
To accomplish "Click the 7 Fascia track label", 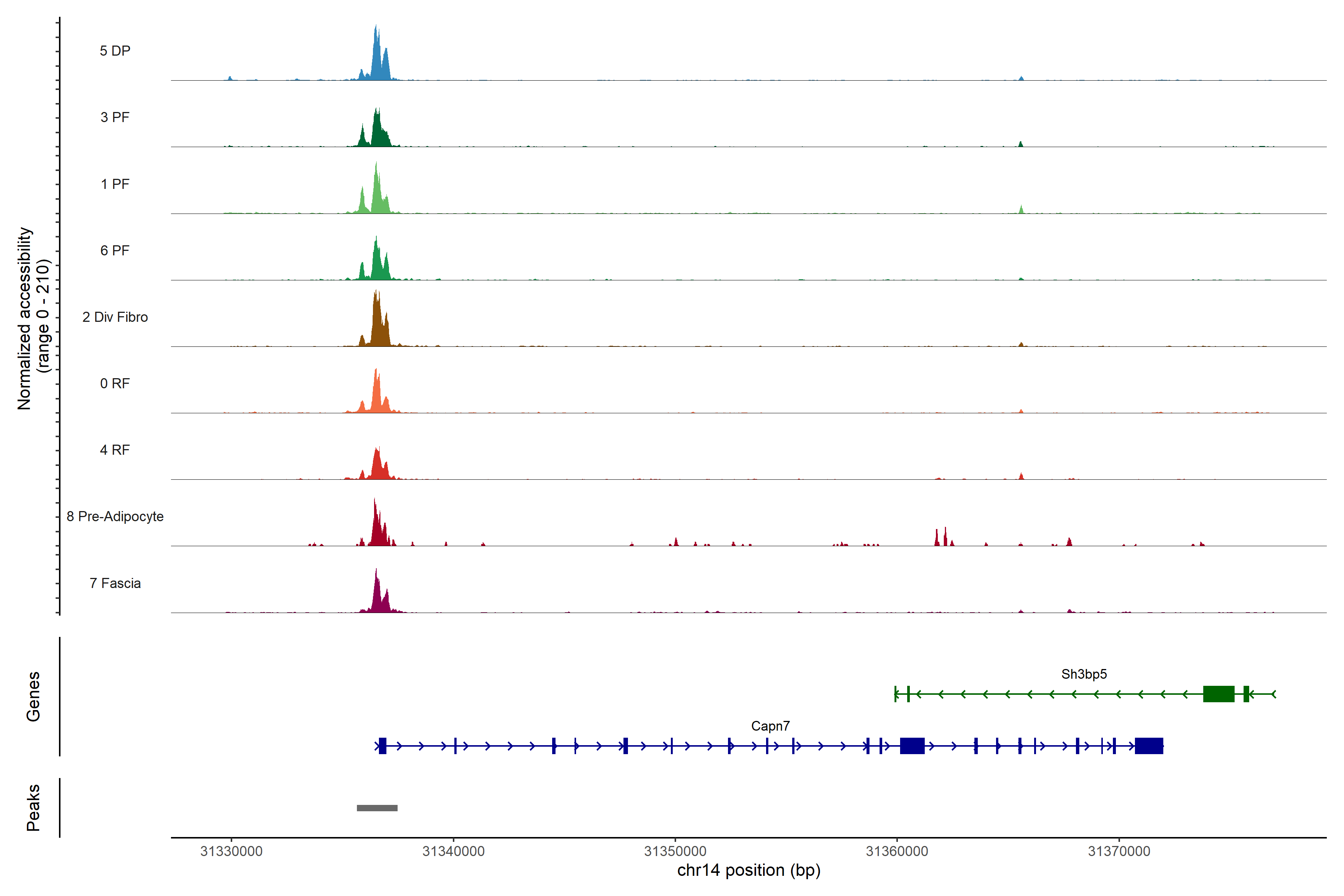I will click(115, 584).
